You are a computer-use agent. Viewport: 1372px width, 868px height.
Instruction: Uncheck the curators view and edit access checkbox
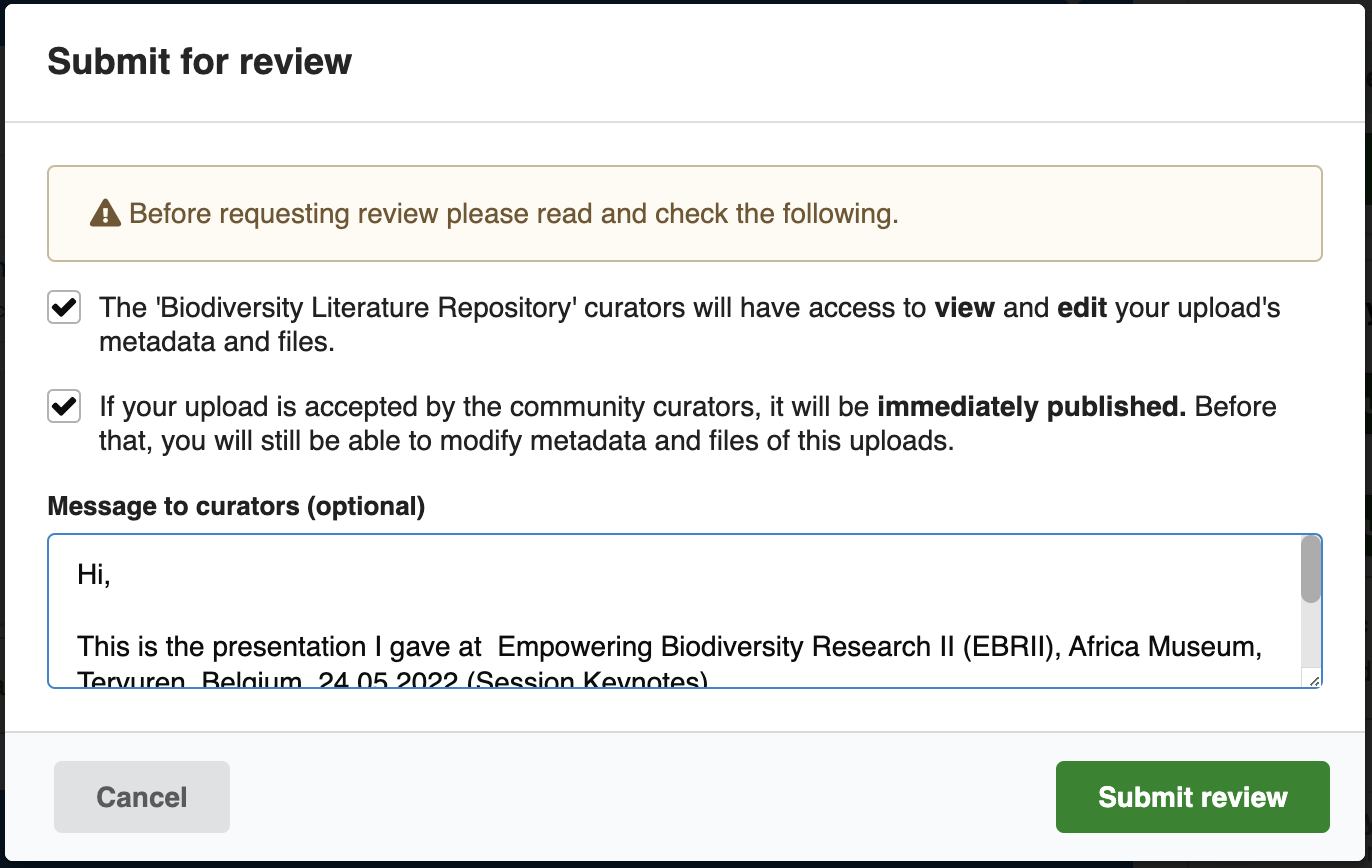point(64,308)
